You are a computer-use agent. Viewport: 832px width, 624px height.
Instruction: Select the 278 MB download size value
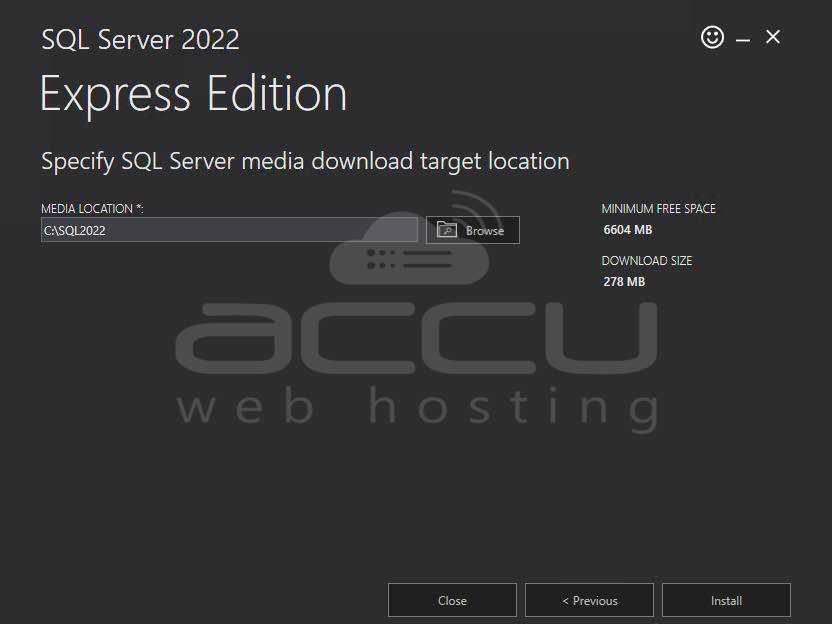click(x=624, y=282)
